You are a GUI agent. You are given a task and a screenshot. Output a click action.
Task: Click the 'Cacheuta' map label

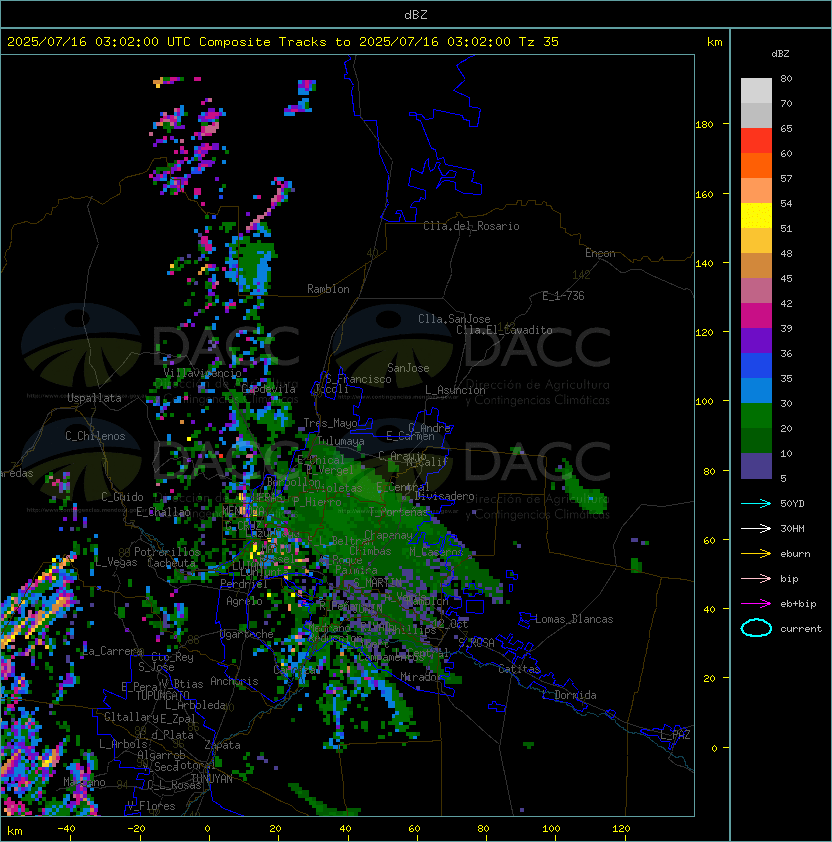point(171,563)
